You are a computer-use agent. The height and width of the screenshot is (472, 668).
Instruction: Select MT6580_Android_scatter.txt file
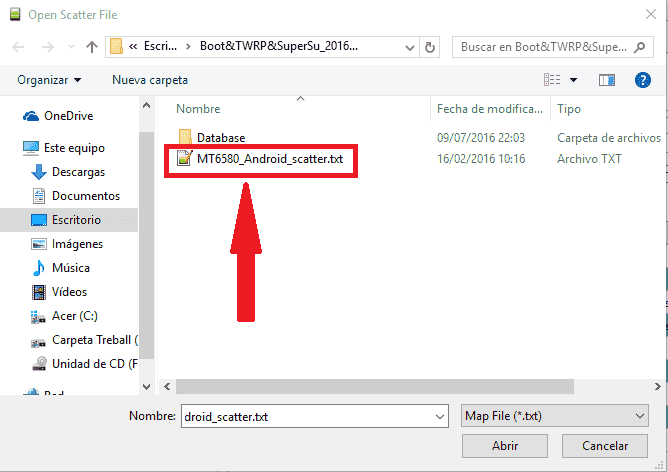270,159
